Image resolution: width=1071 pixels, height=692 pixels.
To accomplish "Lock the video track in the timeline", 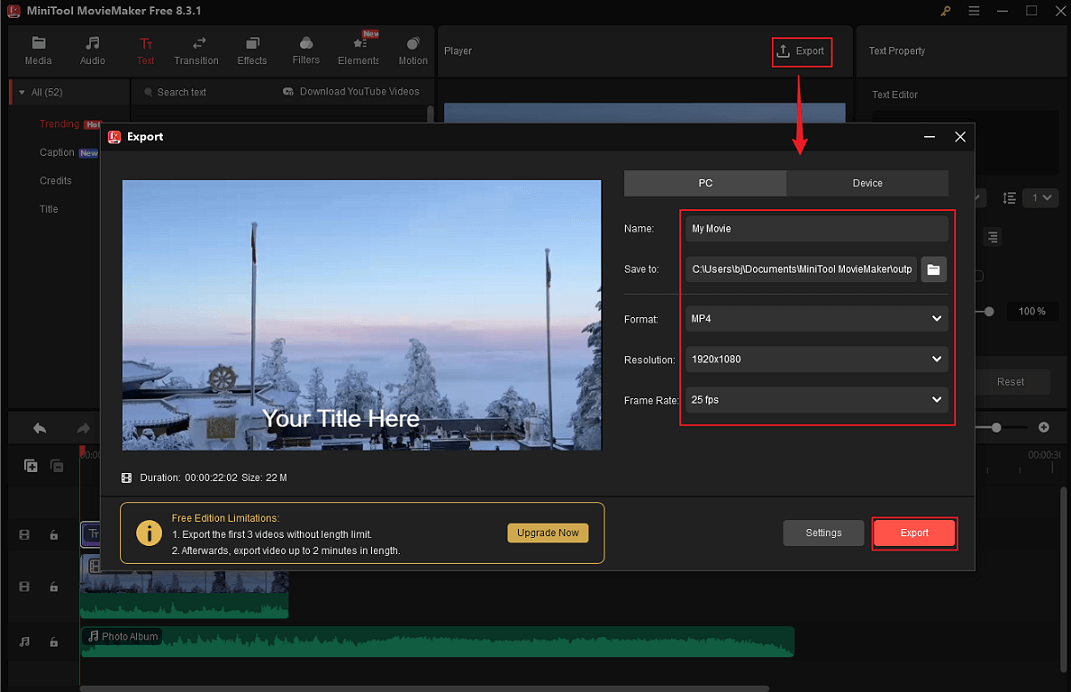I will [55, 586].
